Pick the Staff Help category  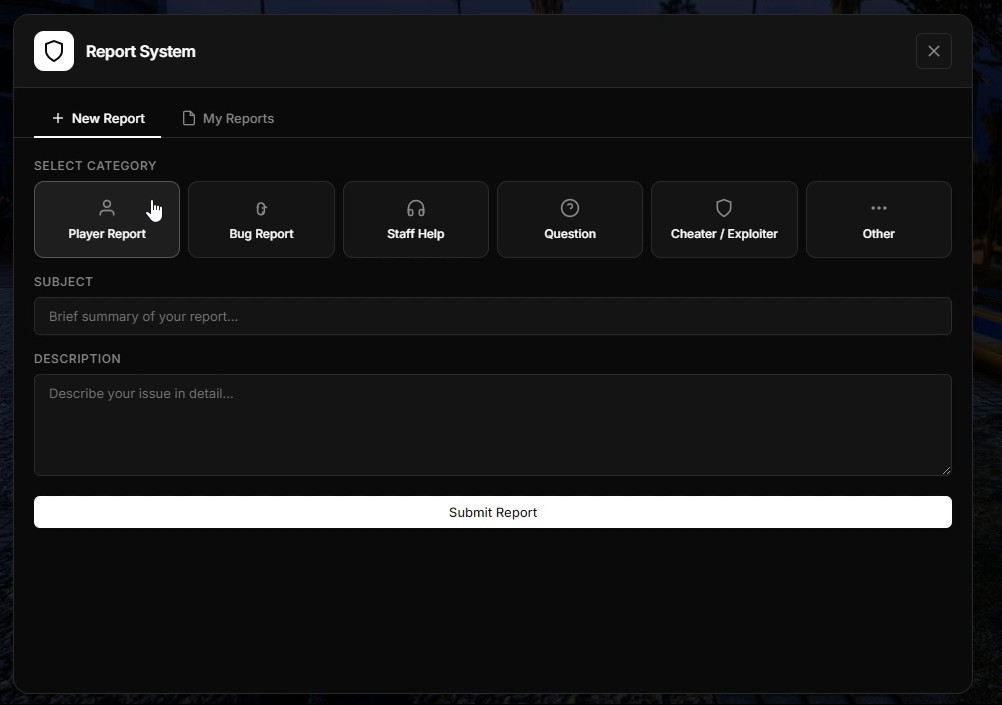click(415, 219)
